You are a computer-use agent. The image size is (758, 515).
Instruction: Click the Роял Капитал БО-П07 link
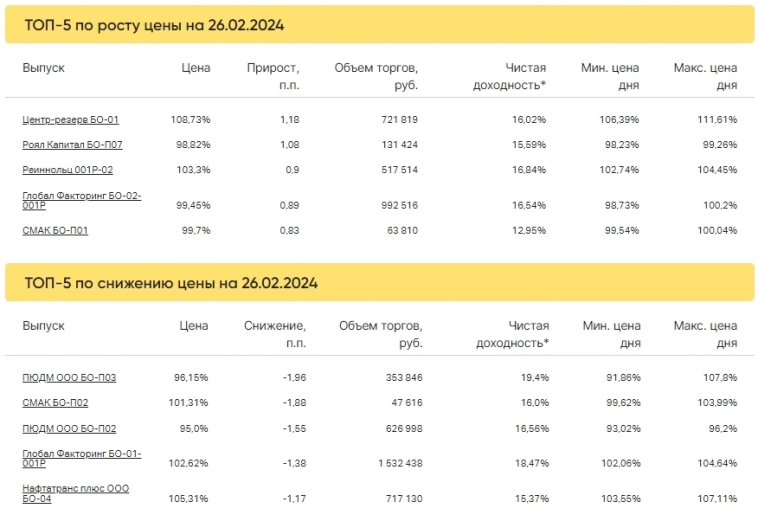point(72,145)
